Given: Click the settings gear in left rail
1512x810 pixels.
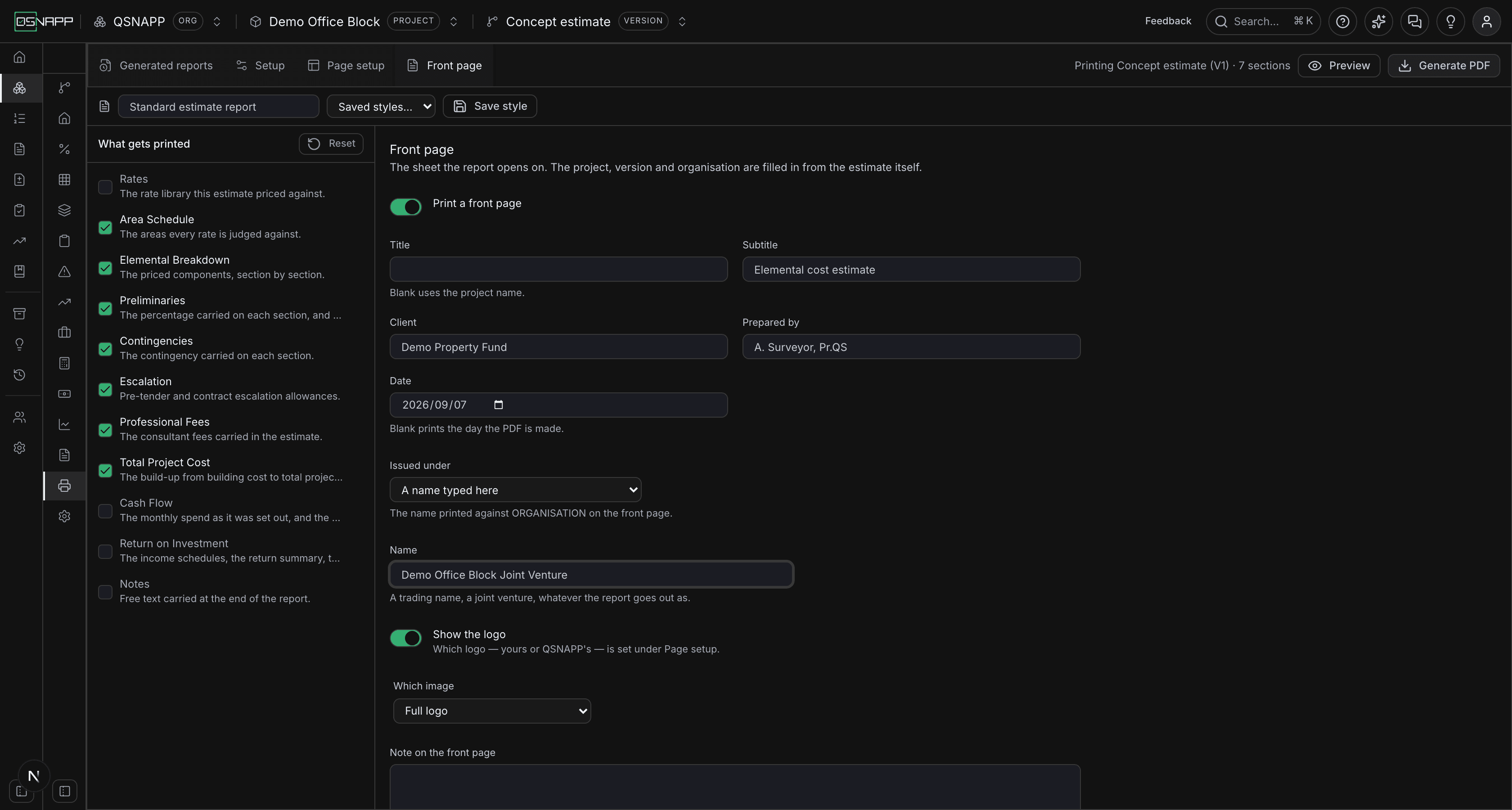Looking at the screenshot, I should pyautogui.click(x=19, y=448).
